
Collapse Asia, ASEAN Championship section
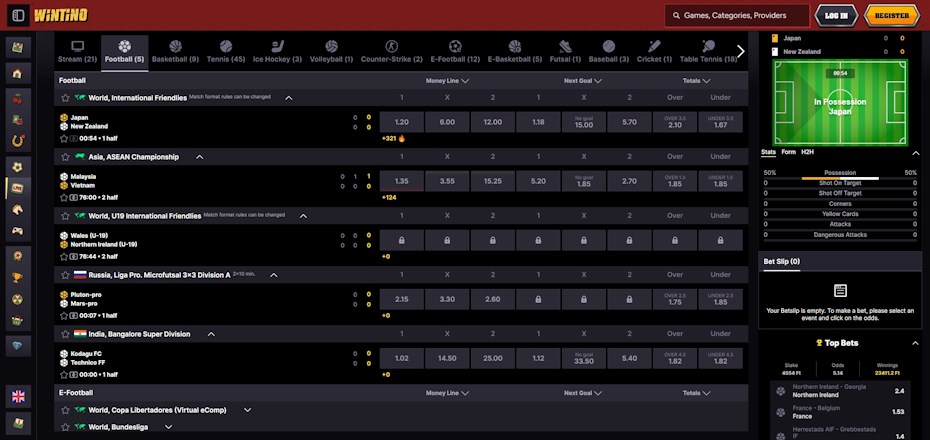200,157
